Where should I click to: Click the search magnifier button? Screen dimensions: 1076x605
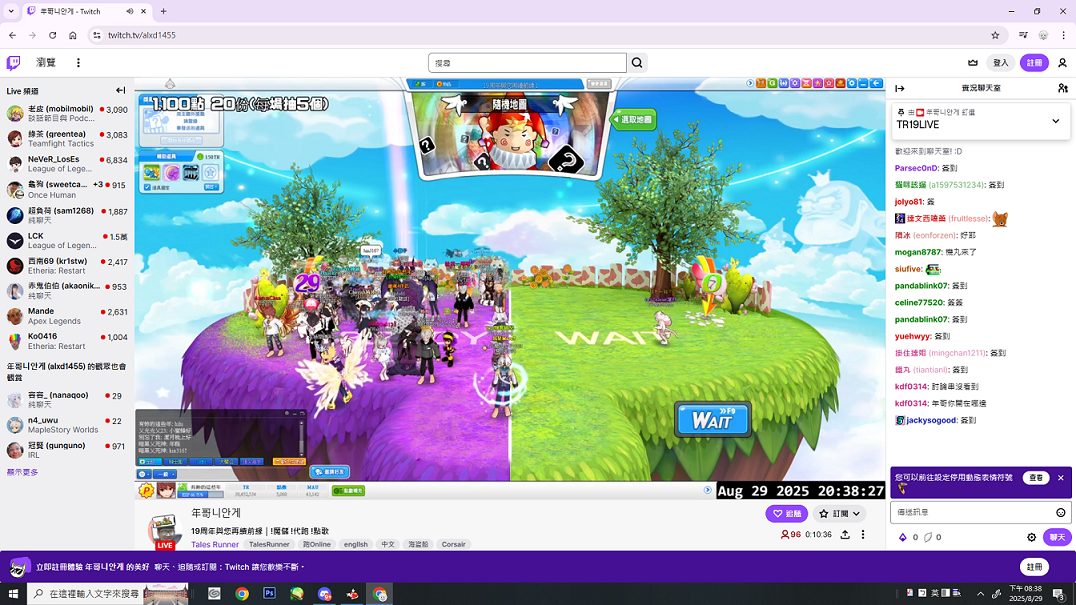(637, 63)
